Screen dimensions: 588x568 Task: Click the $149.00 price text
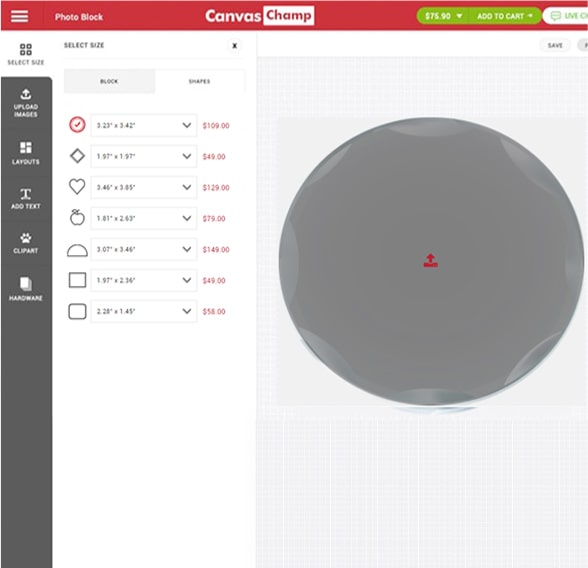click(x=216, y=250)
